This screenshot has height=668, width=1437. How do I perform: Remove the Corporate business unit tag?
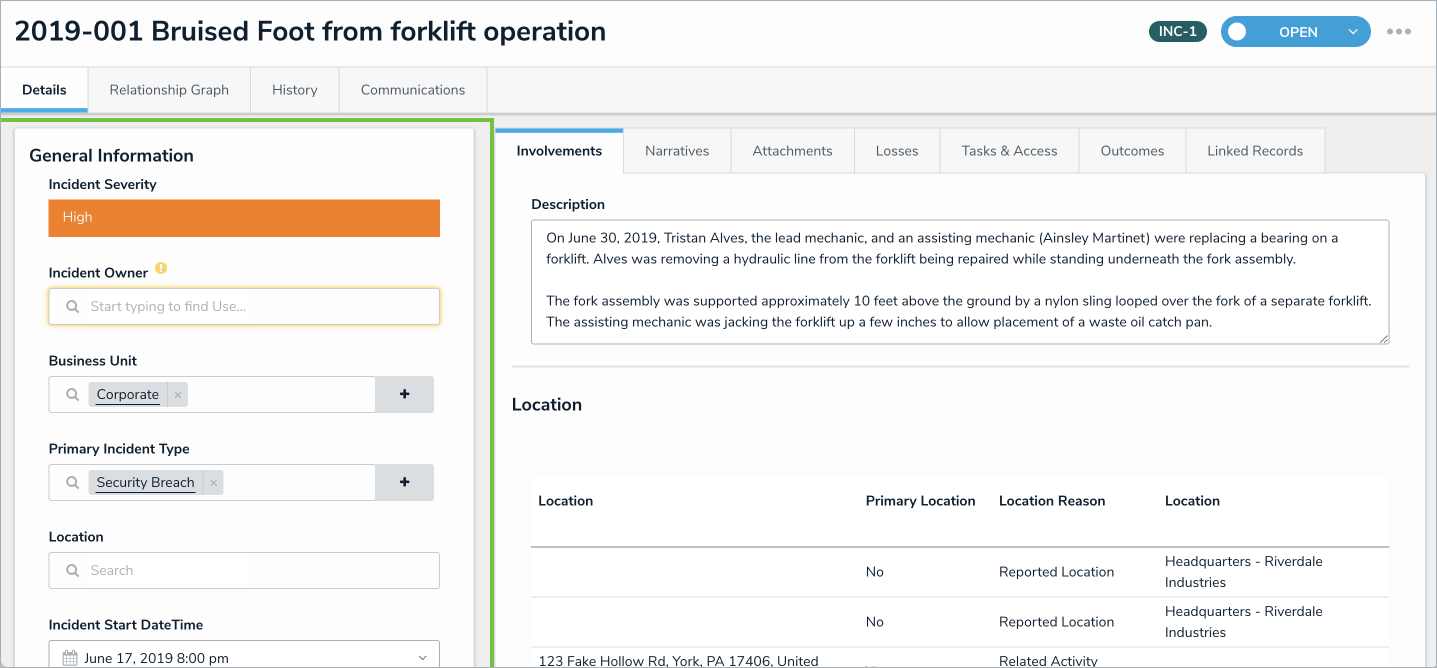(178, 395)
